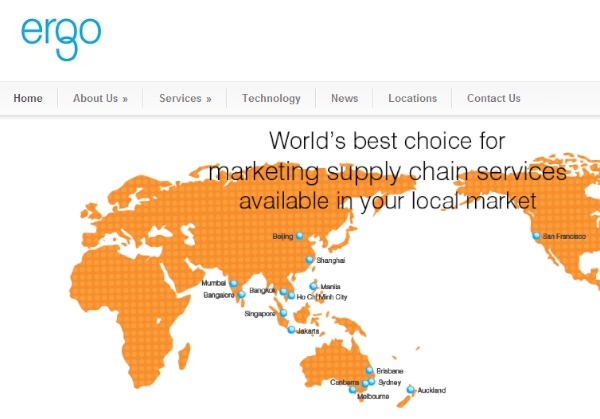Viewport: 600px width, 419px height.
Task: Expand the About Us menu
Action: coord(100,98)
